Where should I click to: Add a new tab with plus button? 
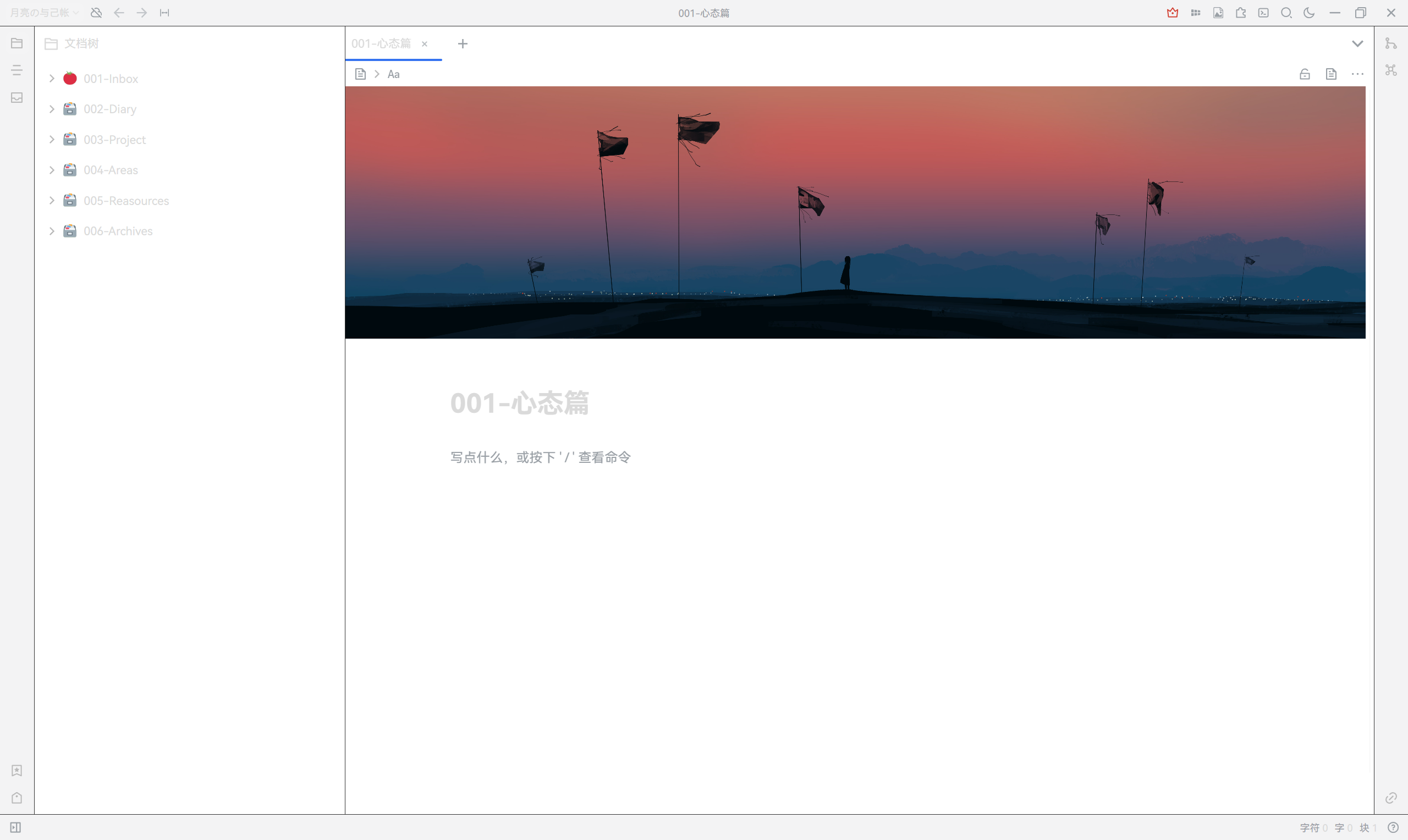[x=463, y=43]
